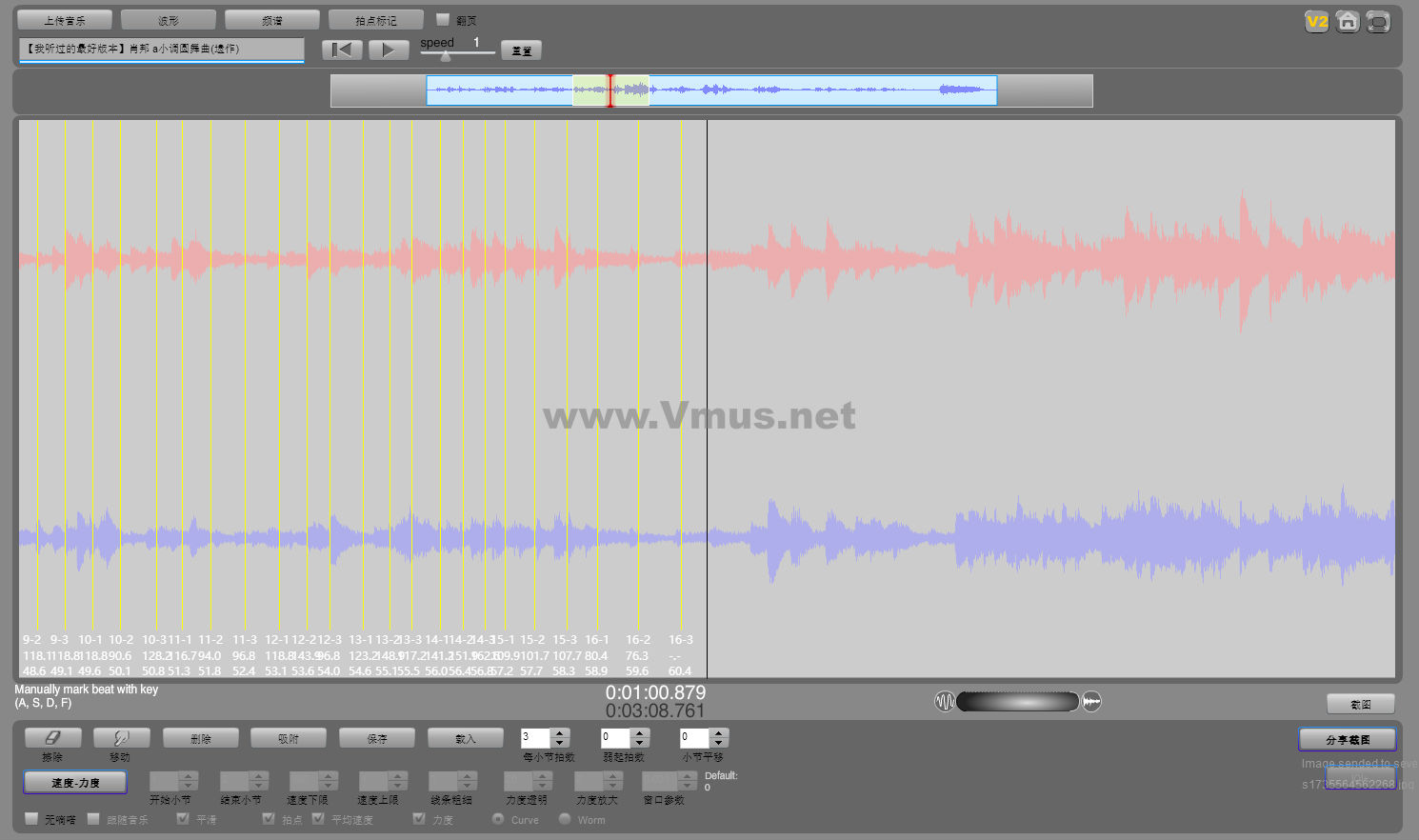Click the 保存 save button

(x=377, y=738)
